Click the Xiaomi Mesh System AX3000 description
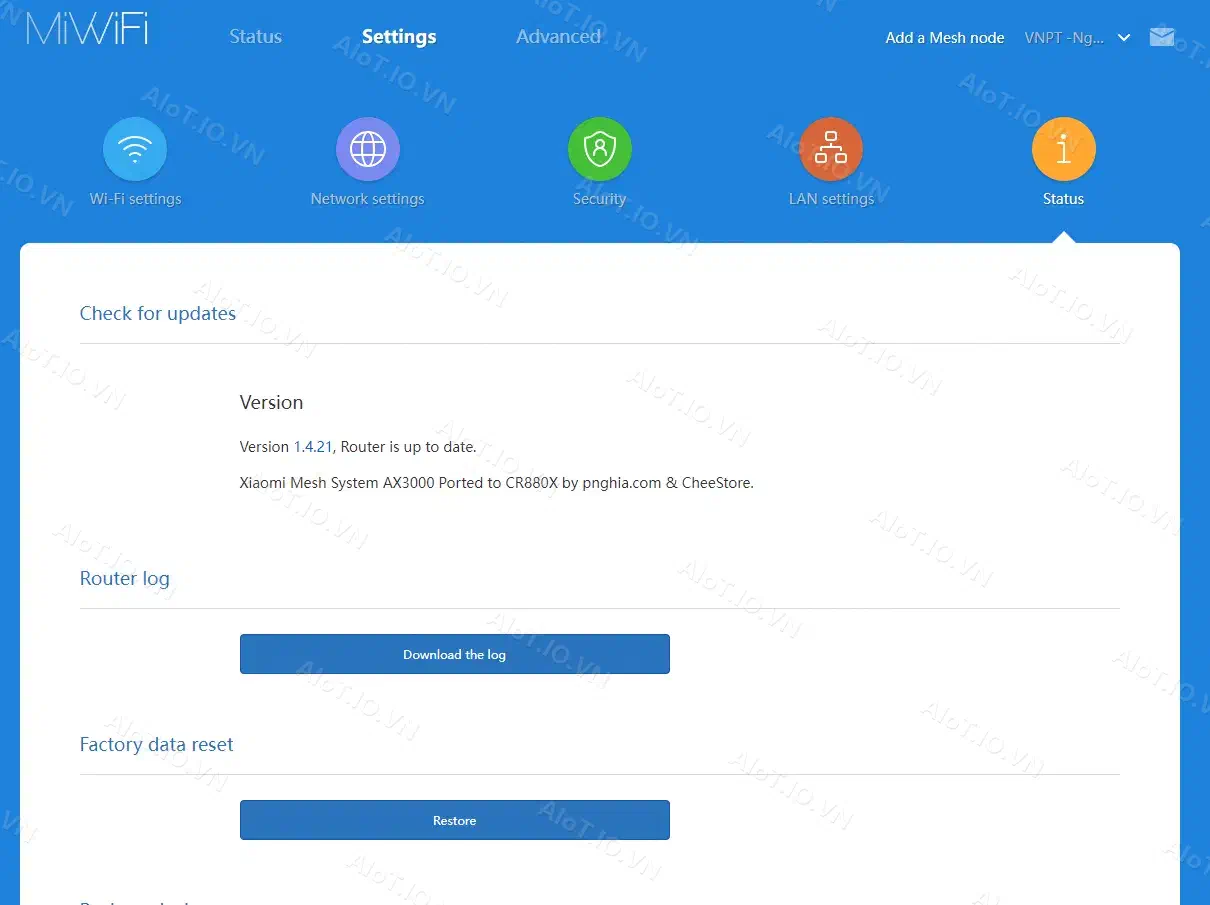This screenshot has width=1210, height=905. click(x=497, y=483)
